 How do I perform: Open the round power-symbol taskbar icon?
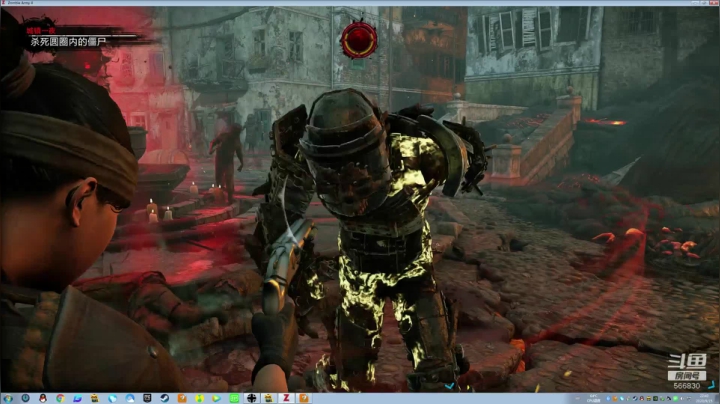(x=25, y=398)
